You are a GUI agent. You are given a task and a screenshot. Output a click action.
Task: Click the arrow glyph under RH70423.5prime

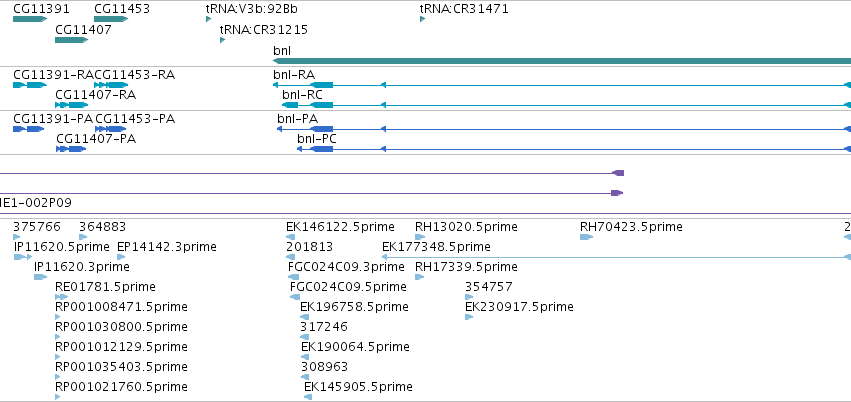pyautogui.click(x=587, y=237)
